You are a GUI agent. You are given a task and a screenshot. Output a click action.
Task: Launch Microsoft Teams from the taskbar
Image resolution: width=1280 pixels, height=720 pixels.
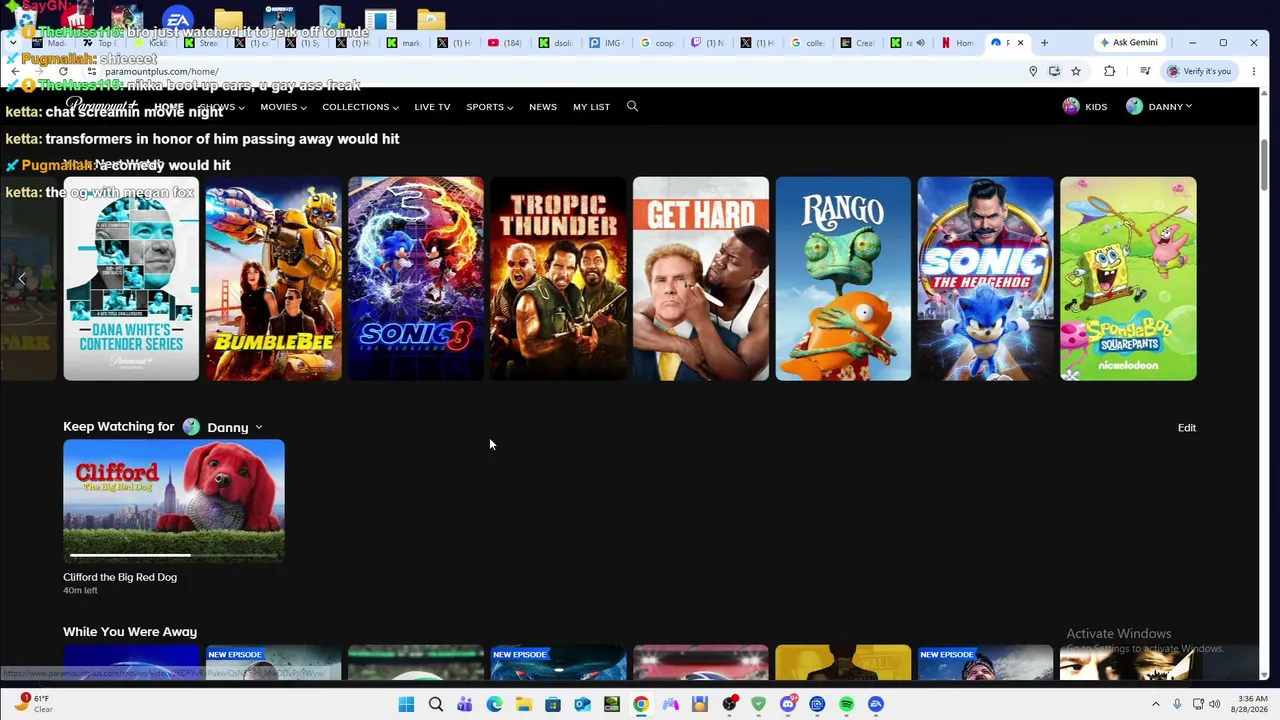tap(465, 704)
